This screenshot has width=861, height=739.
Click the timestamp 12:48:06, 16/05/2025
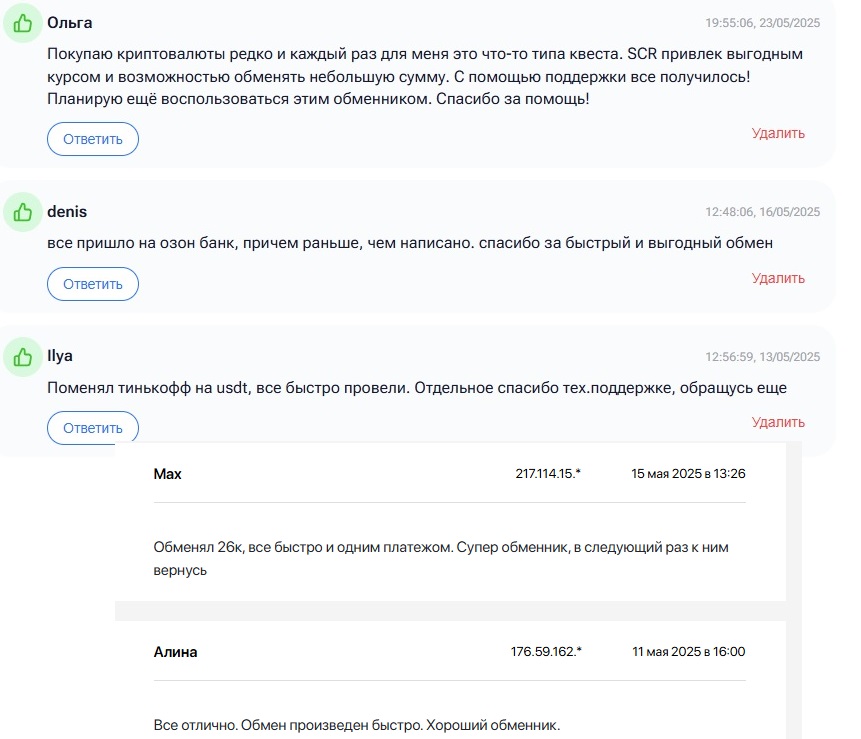pos(762,212)
